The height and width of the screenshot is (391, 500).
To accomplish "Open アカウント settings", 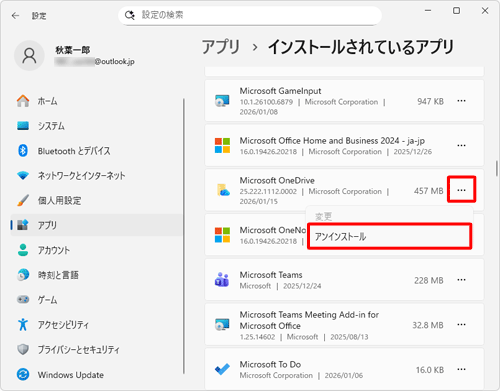I will (x=97, y=250).
